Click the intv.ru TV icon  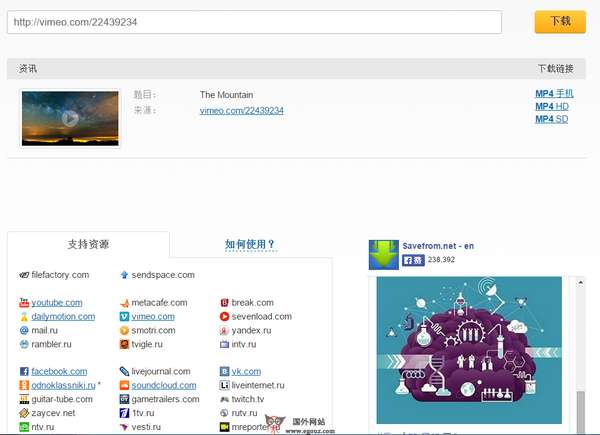click(x=224, y=344)
